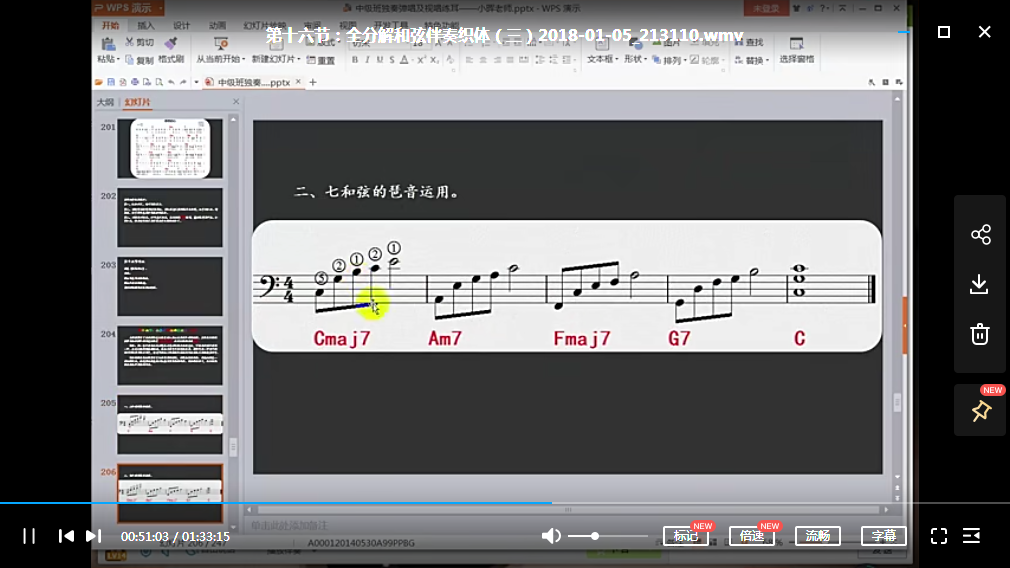The image size is (1010, 568).
Task: Click the share icon in side panel
Action: 980,234
